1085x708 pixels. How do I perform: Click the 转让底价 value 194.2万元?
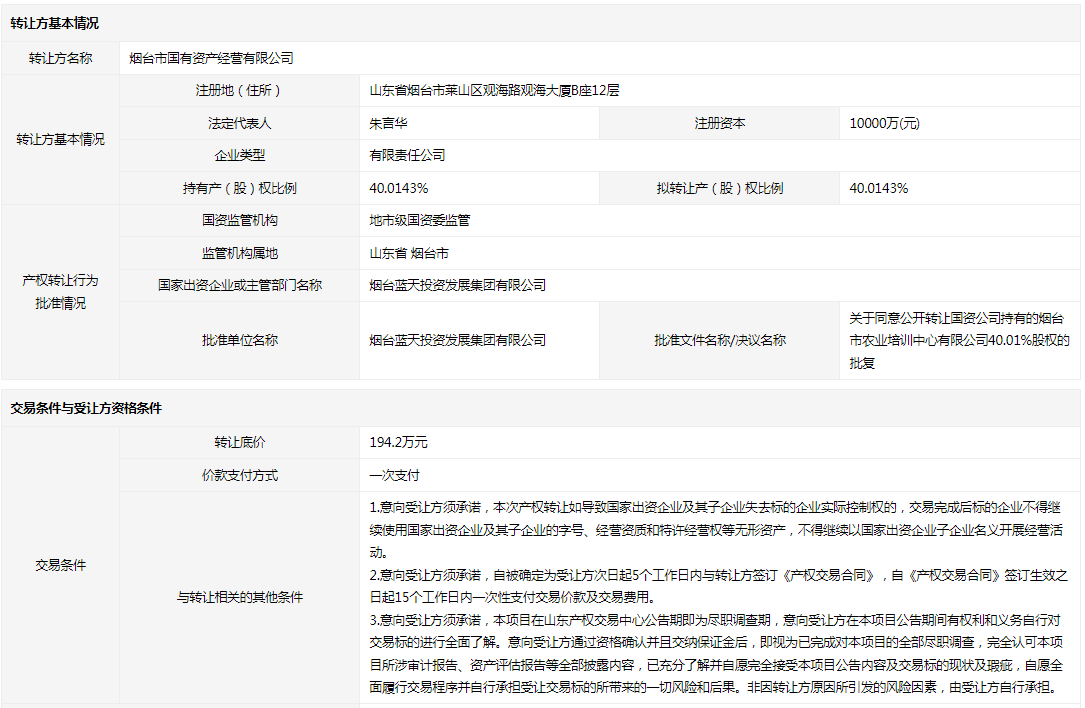pyautogui.click(x=398, y=442)
